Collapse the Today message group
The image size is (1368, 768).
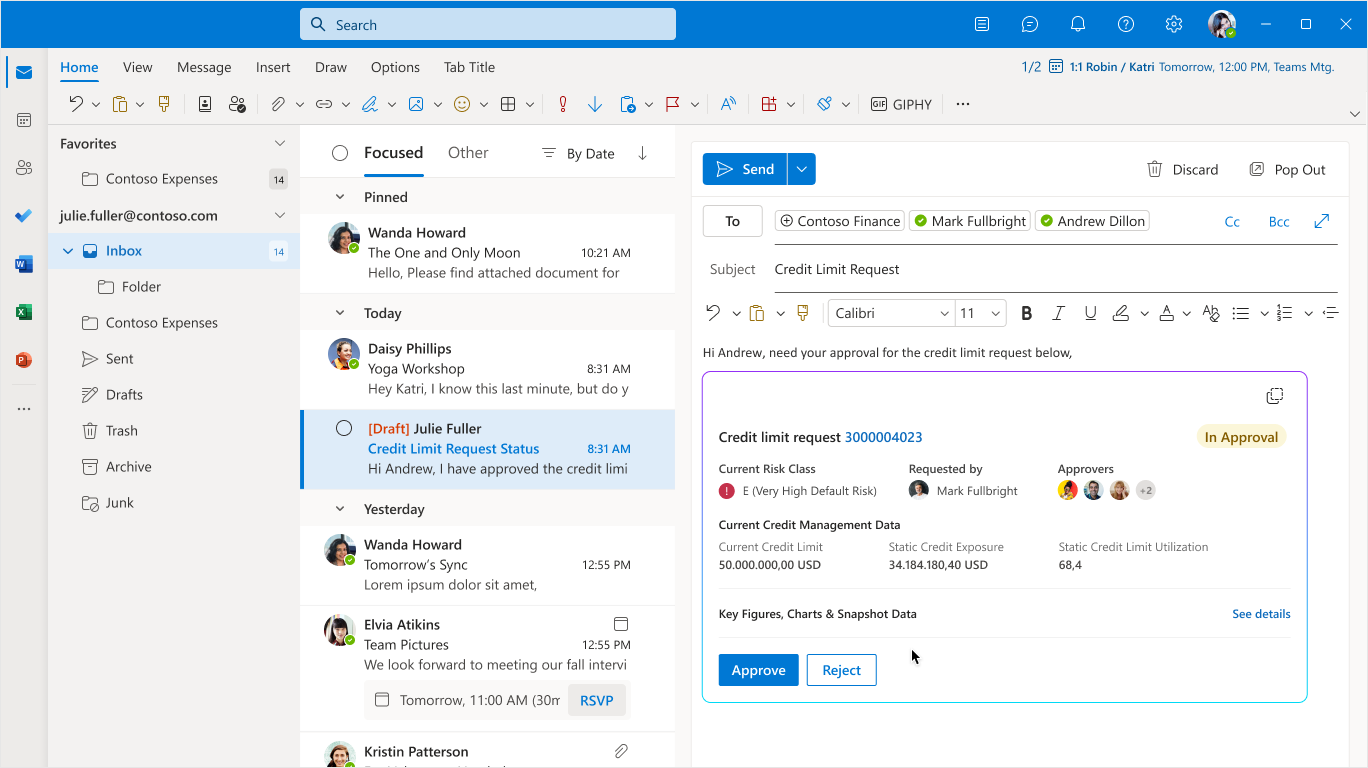pos(340,313)
